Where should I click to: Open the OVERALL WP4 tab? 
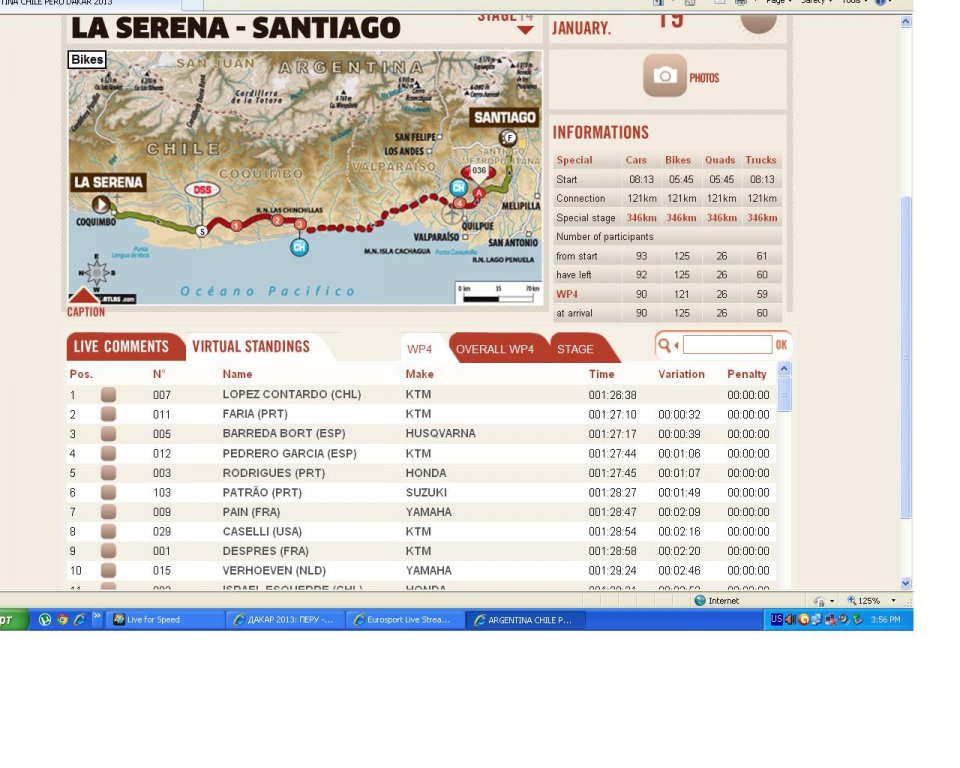coord(495,349)
